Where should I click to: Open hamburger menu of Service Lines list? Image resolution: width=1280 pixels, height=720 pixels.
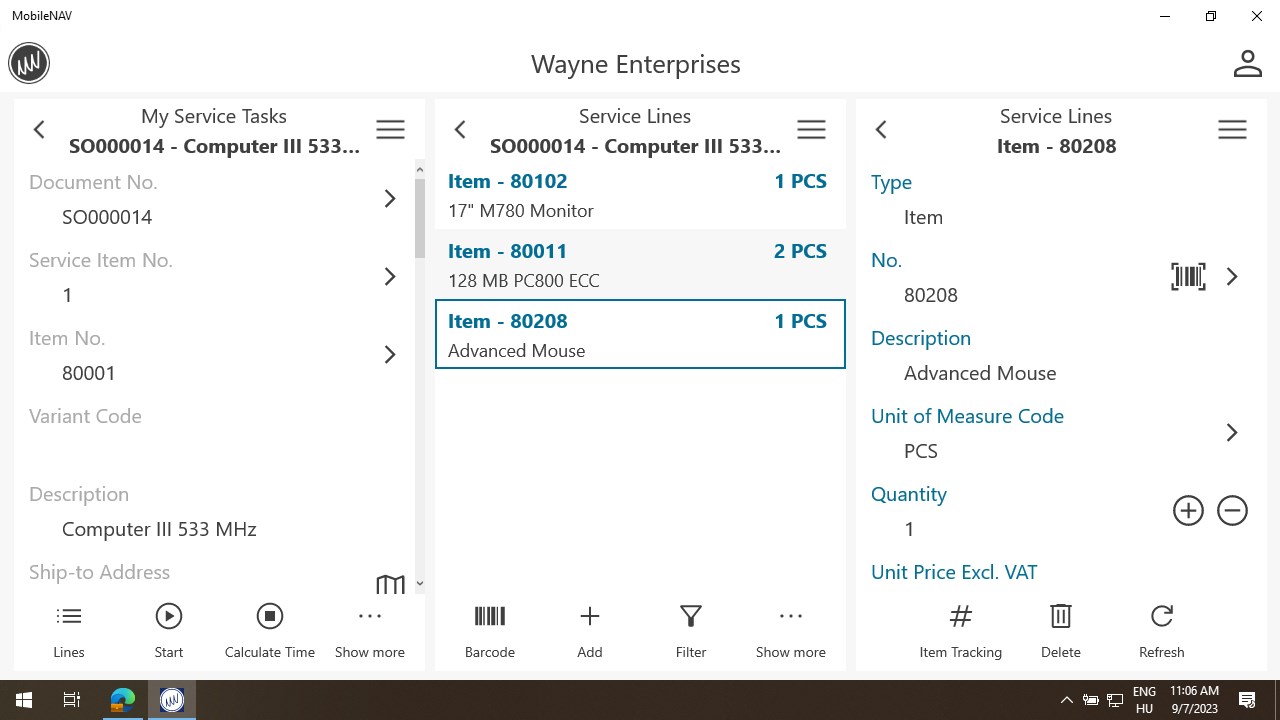click(x=811, y=130)
